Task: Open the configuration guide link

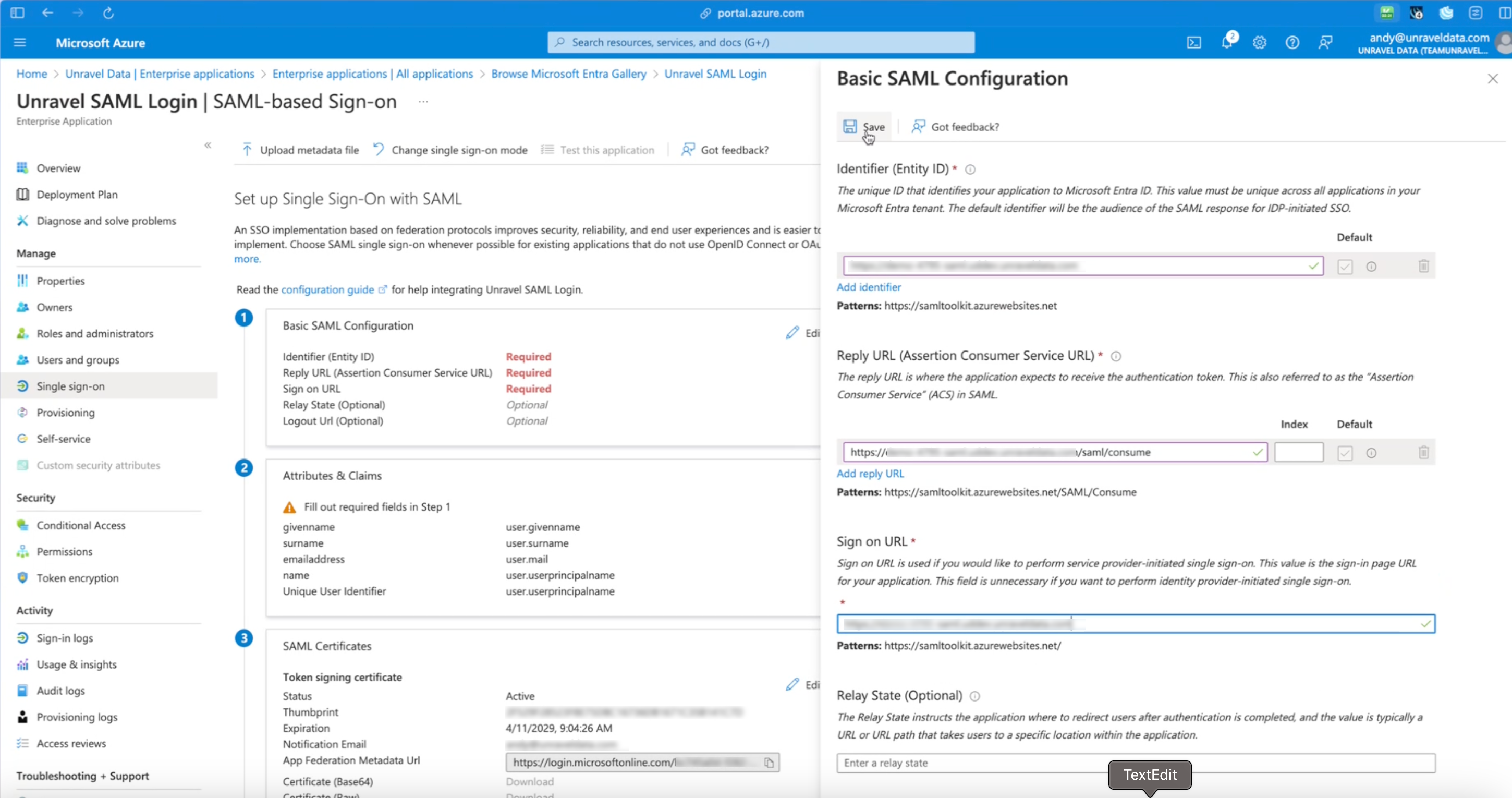Action: [x=327, y=289]
